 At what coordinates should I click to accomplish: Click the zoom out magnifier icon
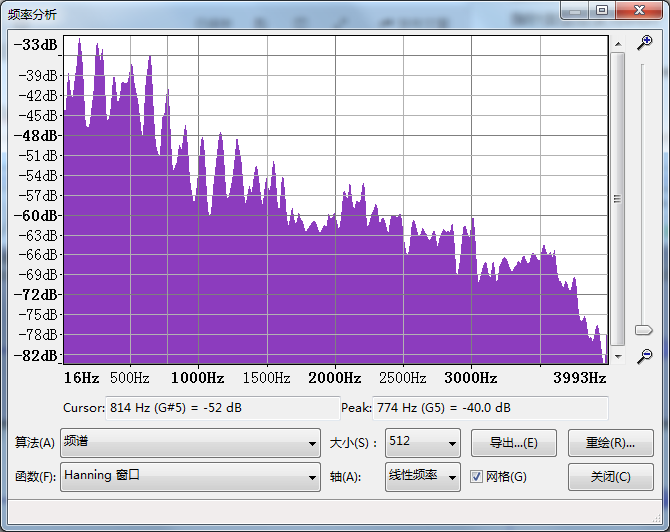(x=644, y=356)
